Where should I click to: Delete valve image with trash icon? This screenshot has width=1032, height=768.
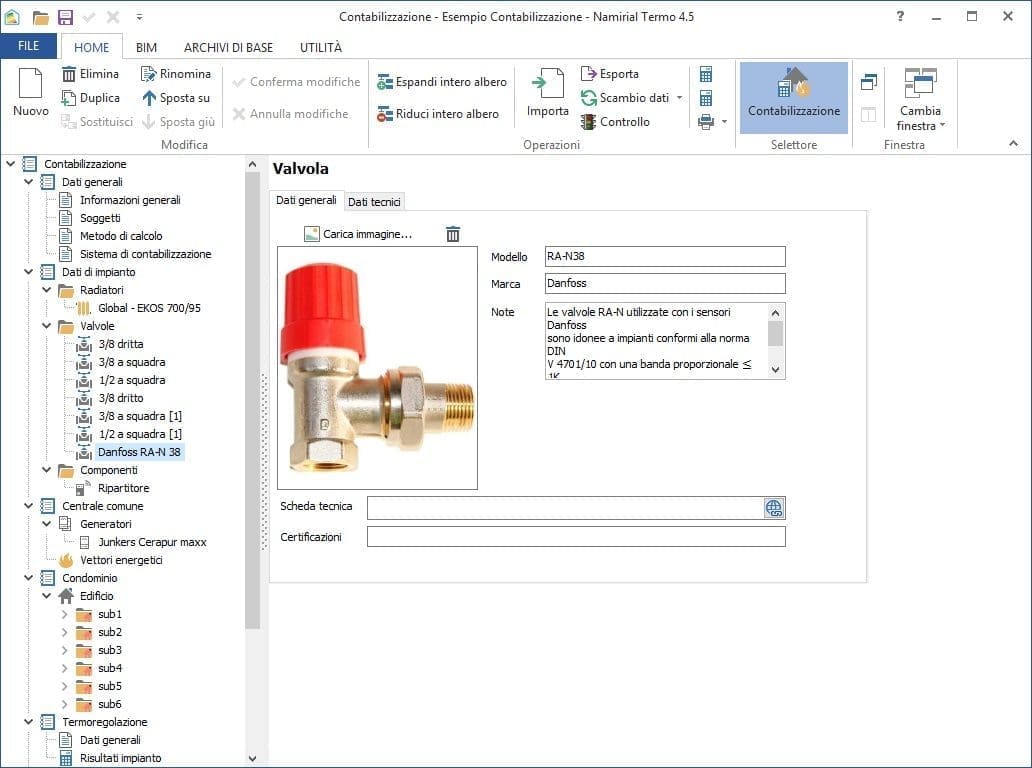coord(453,234)
